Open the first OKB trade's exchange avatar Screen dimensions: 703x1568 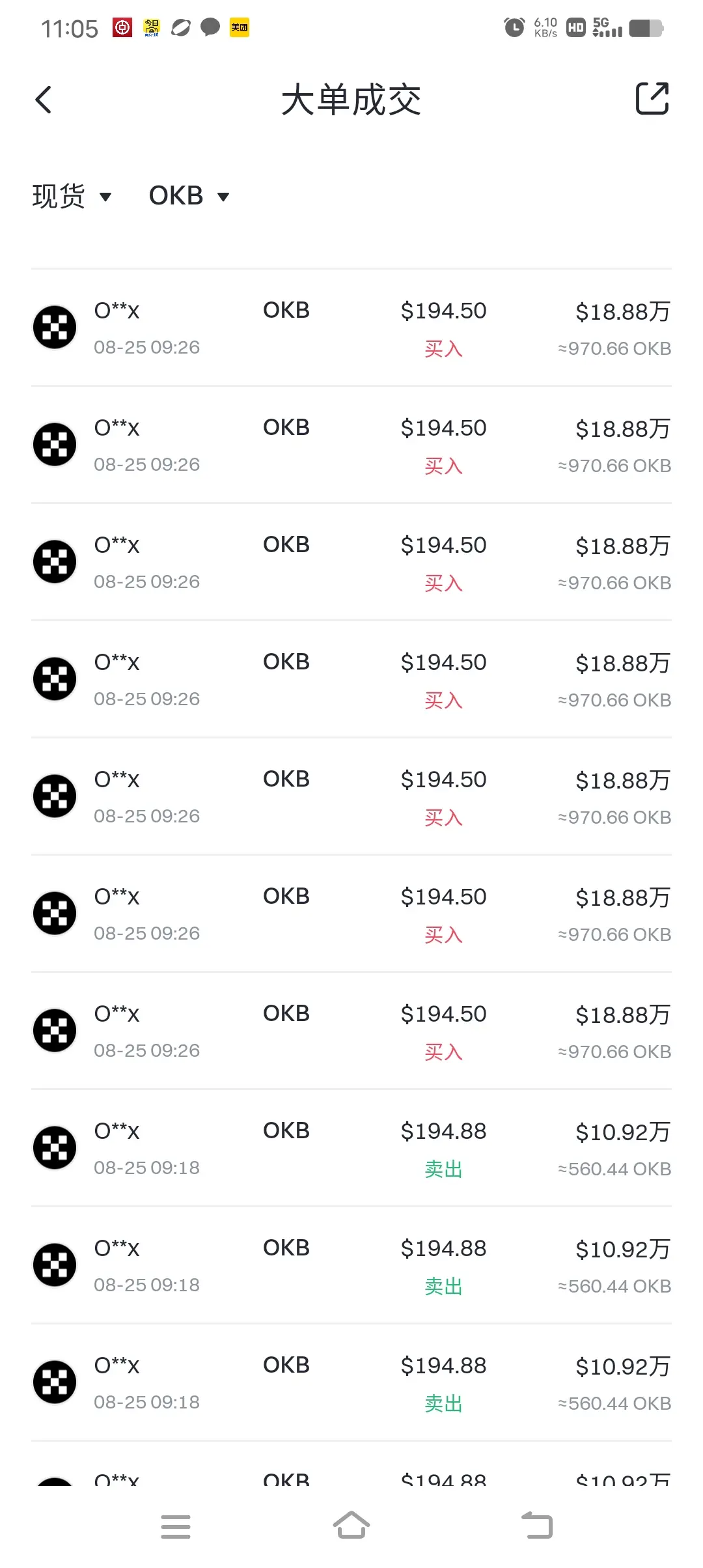55,328
